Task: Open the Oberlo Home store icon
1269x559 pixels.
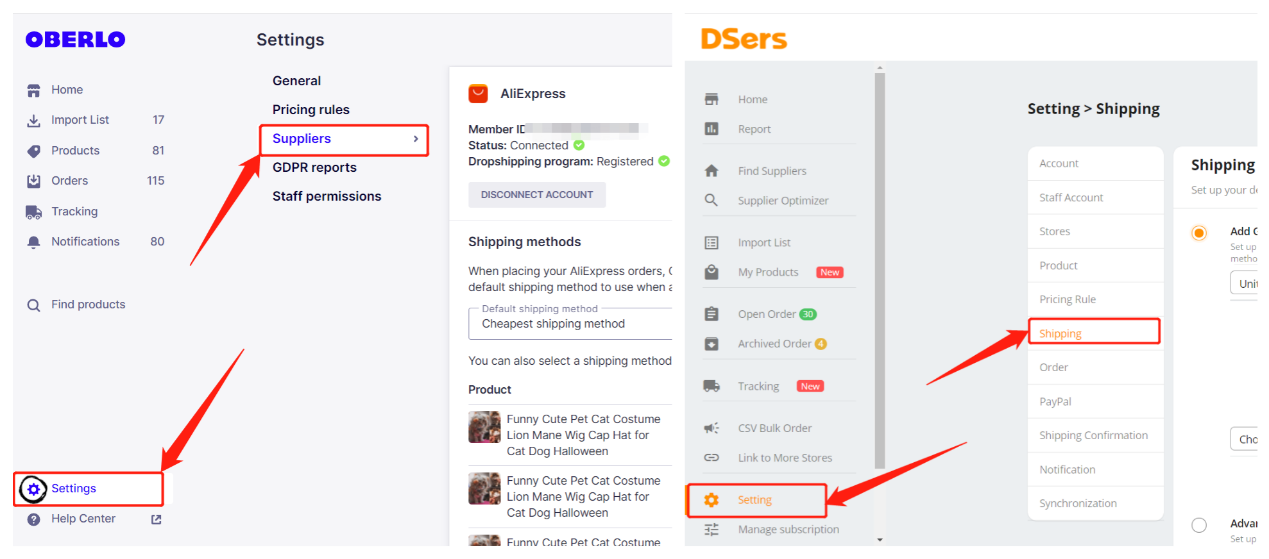Action: [34, 90]
